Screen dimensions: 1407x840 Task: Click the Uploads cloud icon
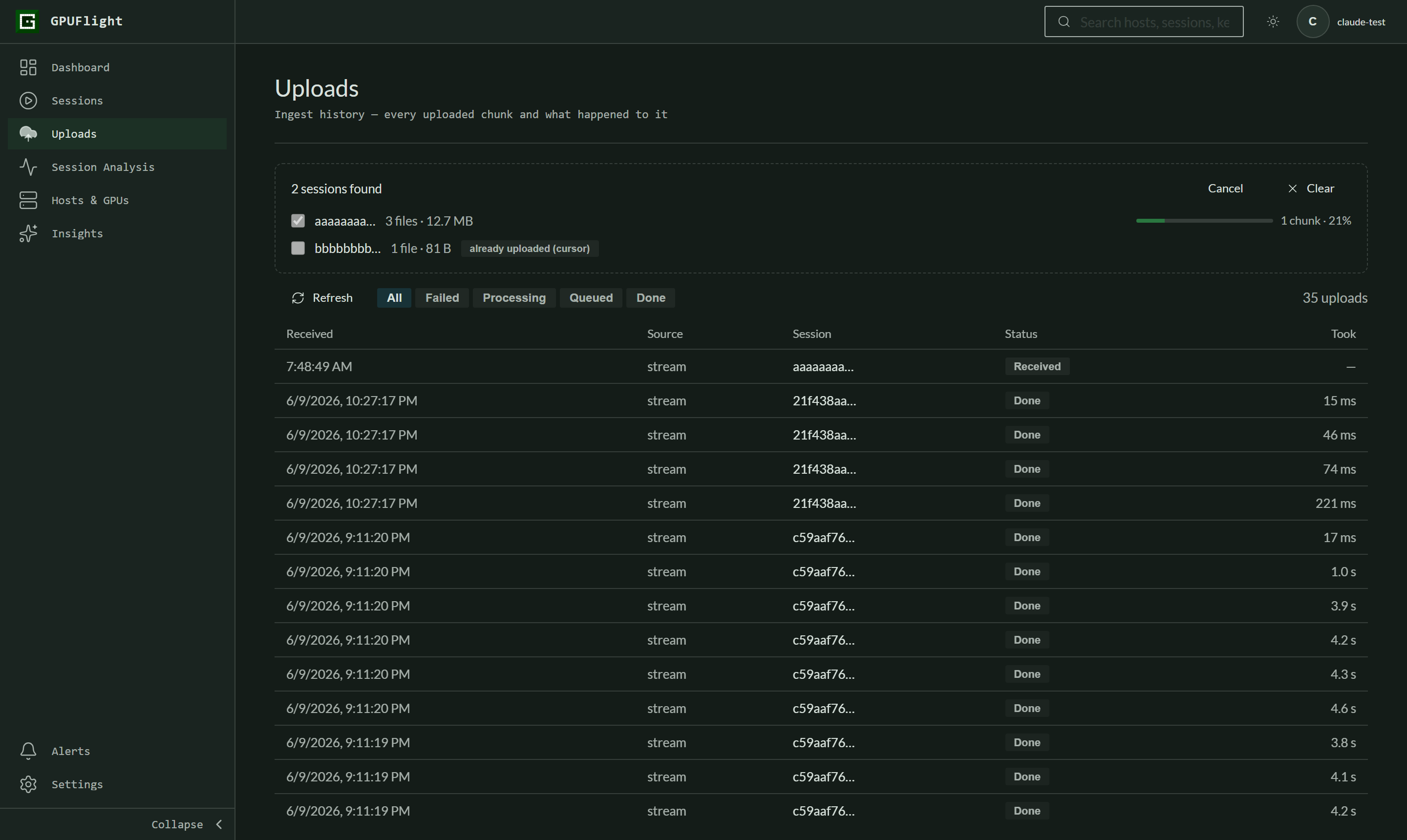pos(28,134)
